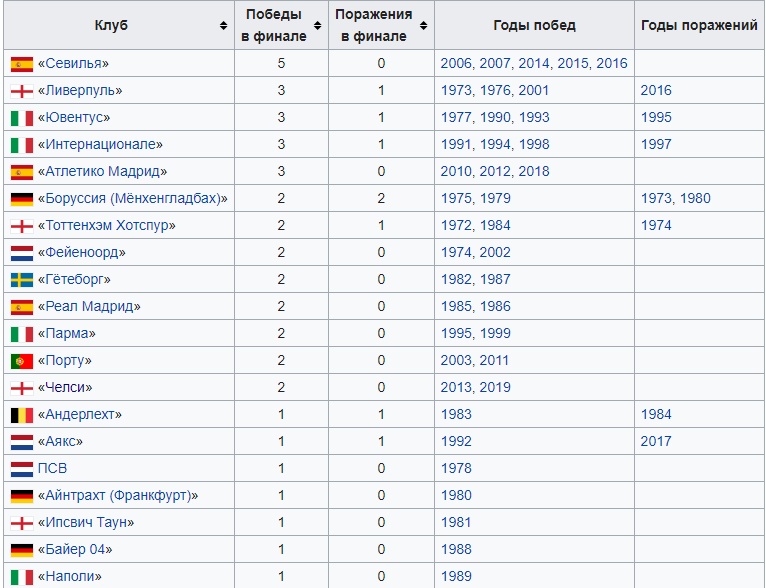
Task: Click the Dutch flag beside «Аякс»
Action: click(x=22, y=442)
